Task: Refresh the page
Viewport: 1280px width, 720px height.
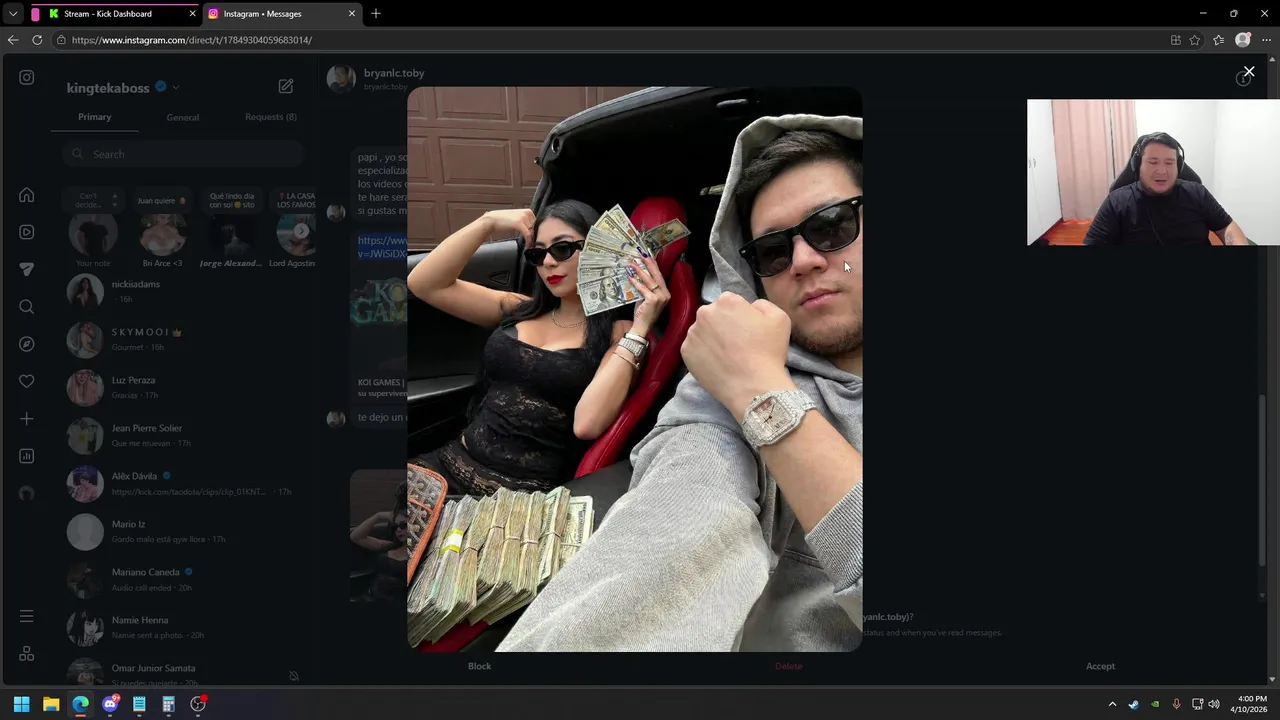Action: coord(37,40)
